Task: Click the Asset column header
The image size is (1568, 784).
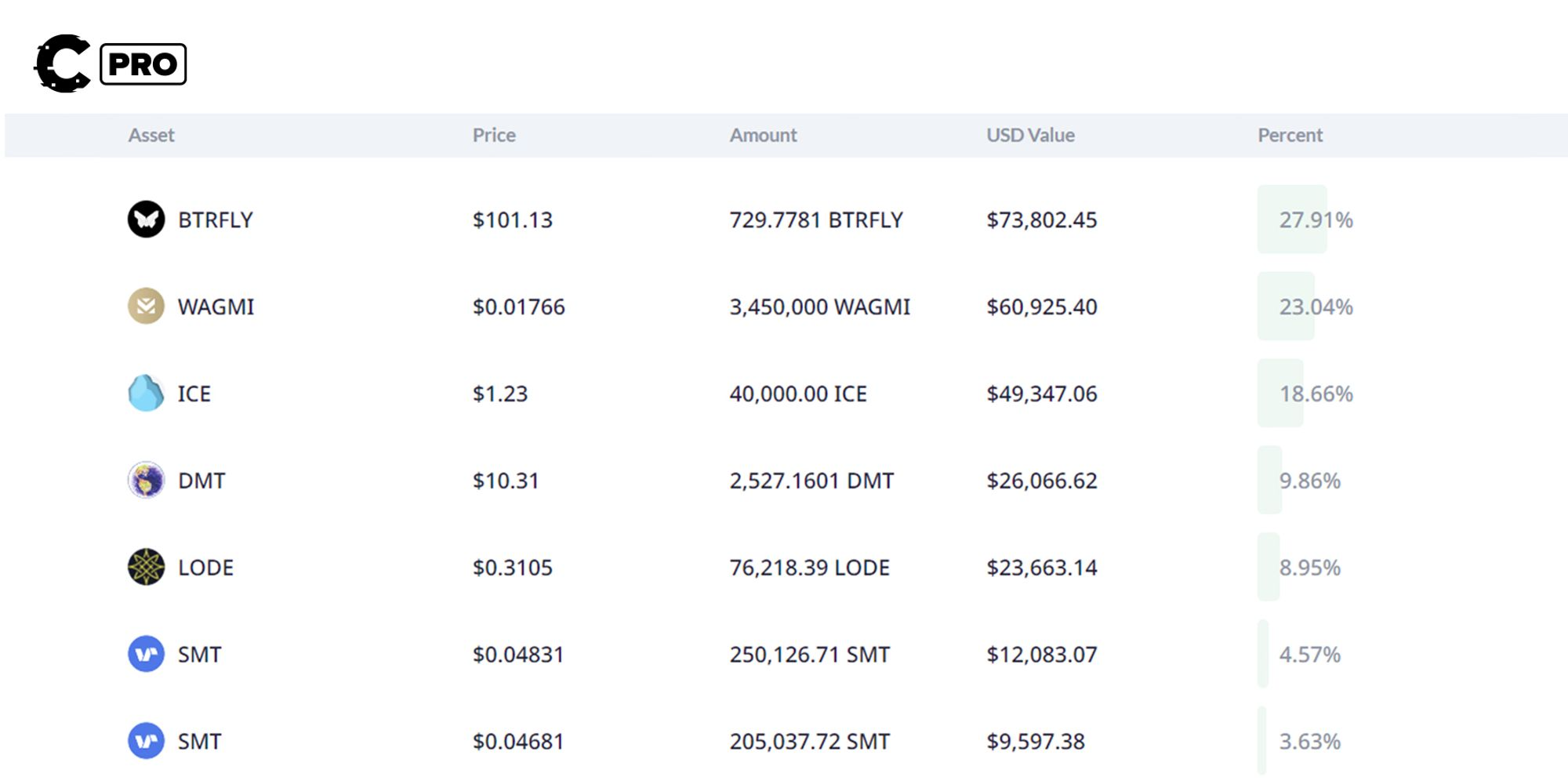Action: coord(151,135)
